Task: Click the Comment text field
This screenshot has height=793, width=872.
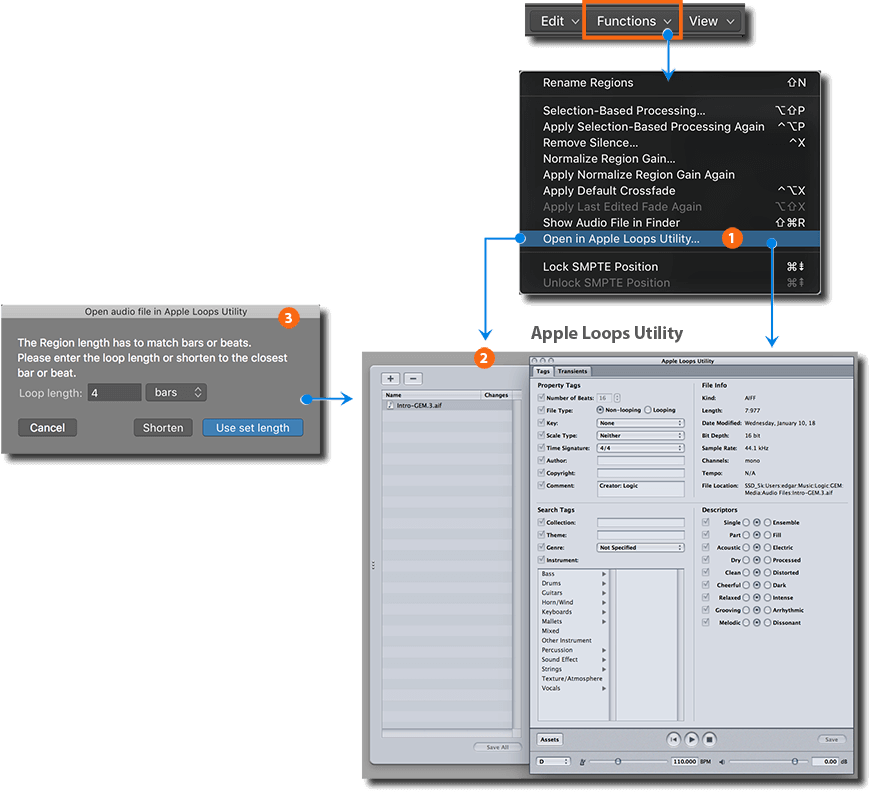Action: [641, 489]
